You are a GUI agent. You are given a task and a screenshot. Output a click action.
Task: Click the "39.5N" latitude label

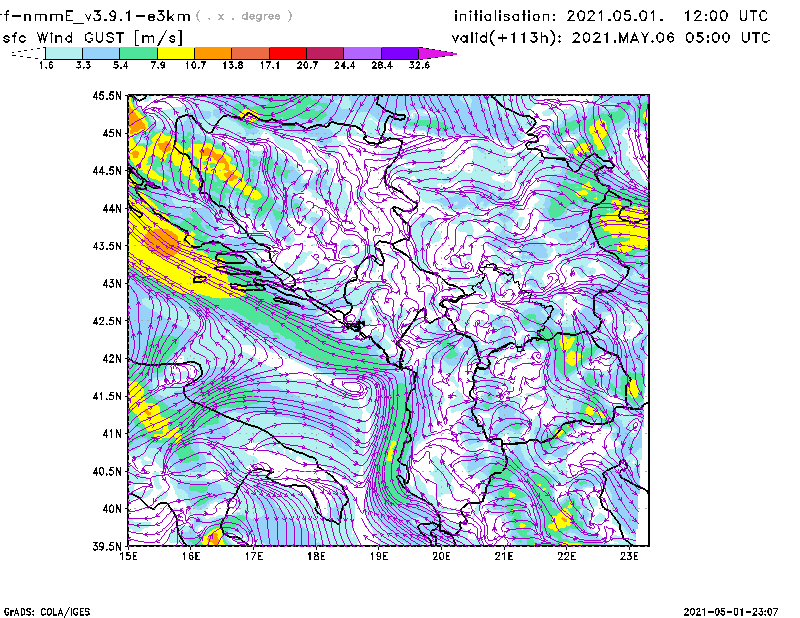[107, 547]
